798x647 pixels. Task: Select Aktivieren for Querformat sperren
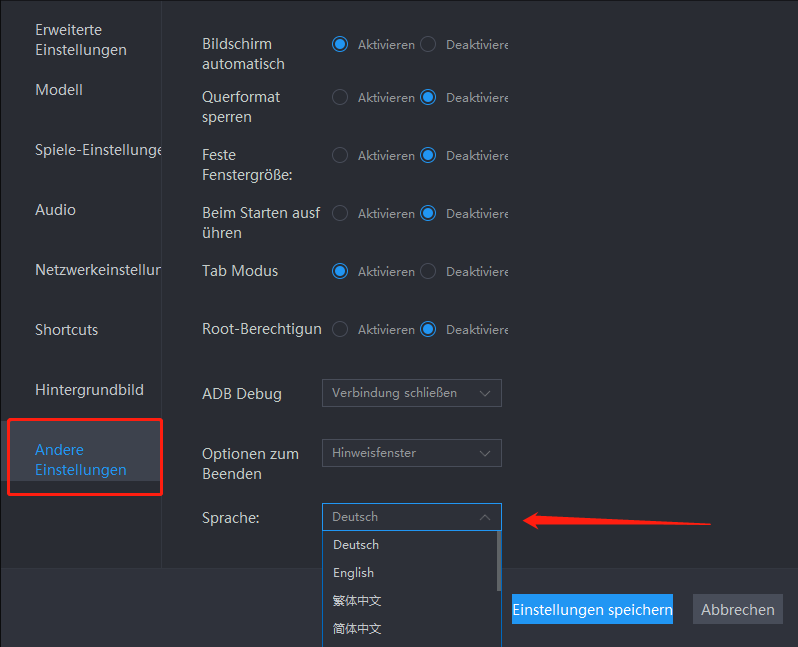pyautogui.click(x=340, y=97)
